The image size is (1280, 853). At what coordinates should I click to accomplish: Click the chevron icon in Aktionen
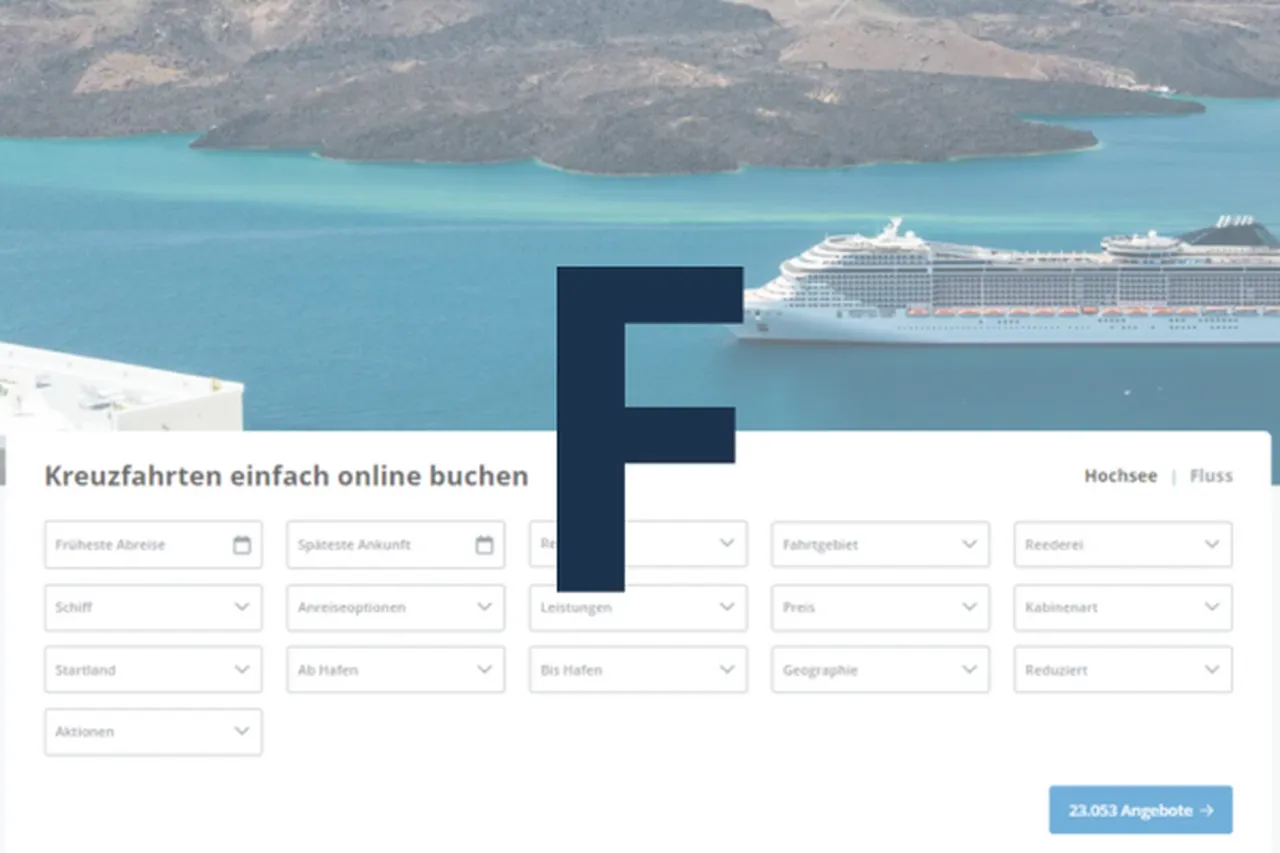pyautogui.click(x=242, y=731)
